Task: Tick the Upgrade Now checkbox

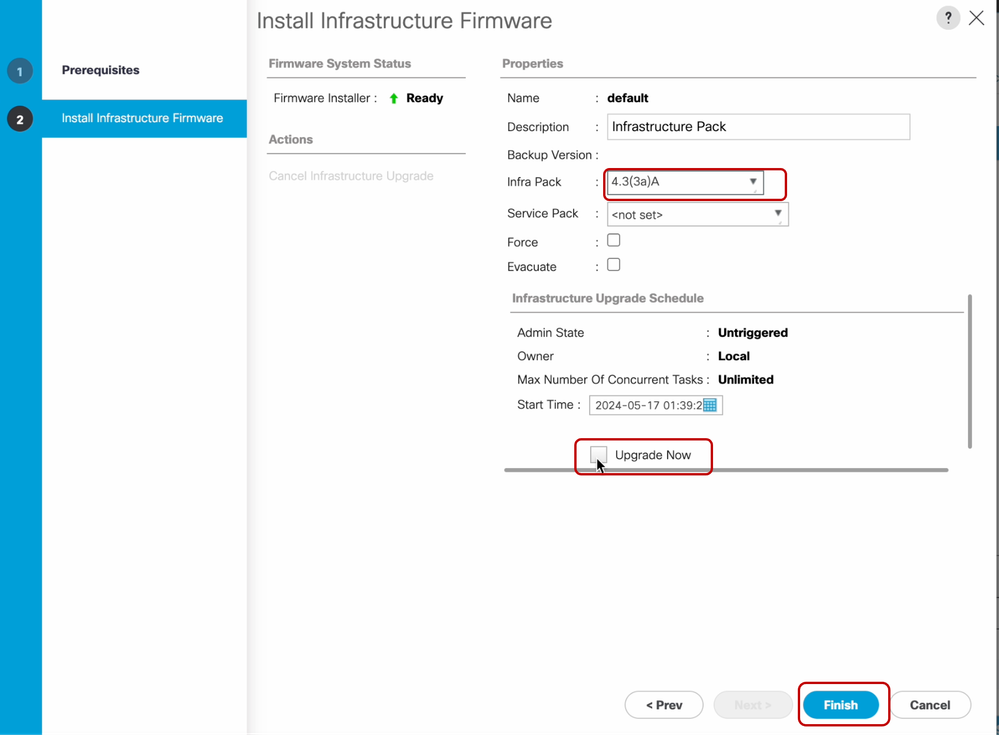Action: click(x=598, y=454)
